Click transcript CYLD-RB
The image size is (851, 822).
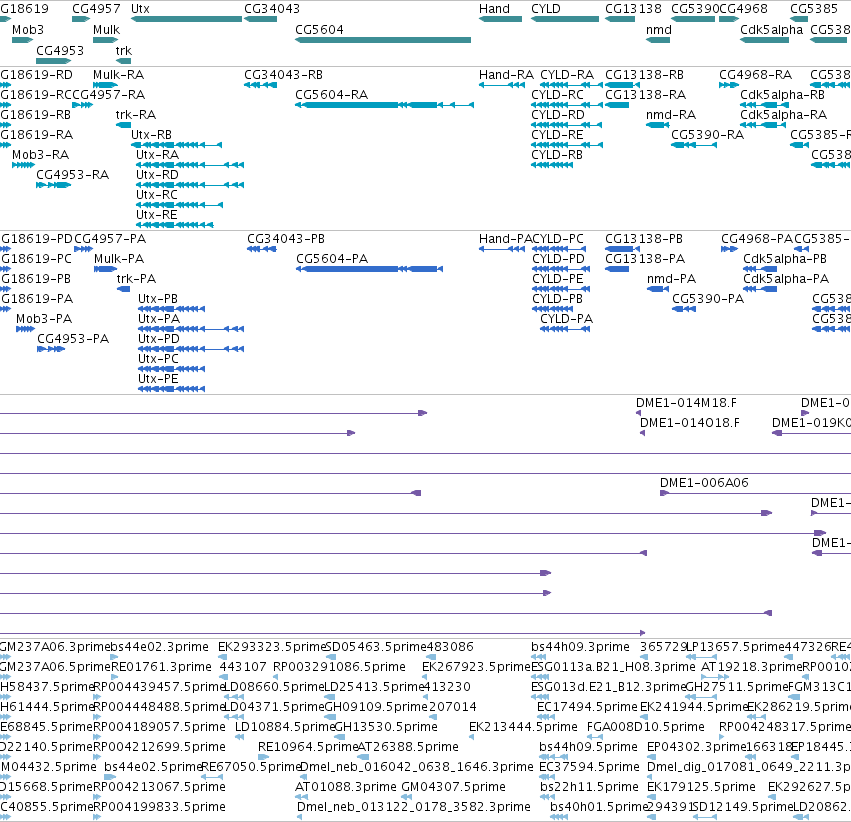pos(552,165)
